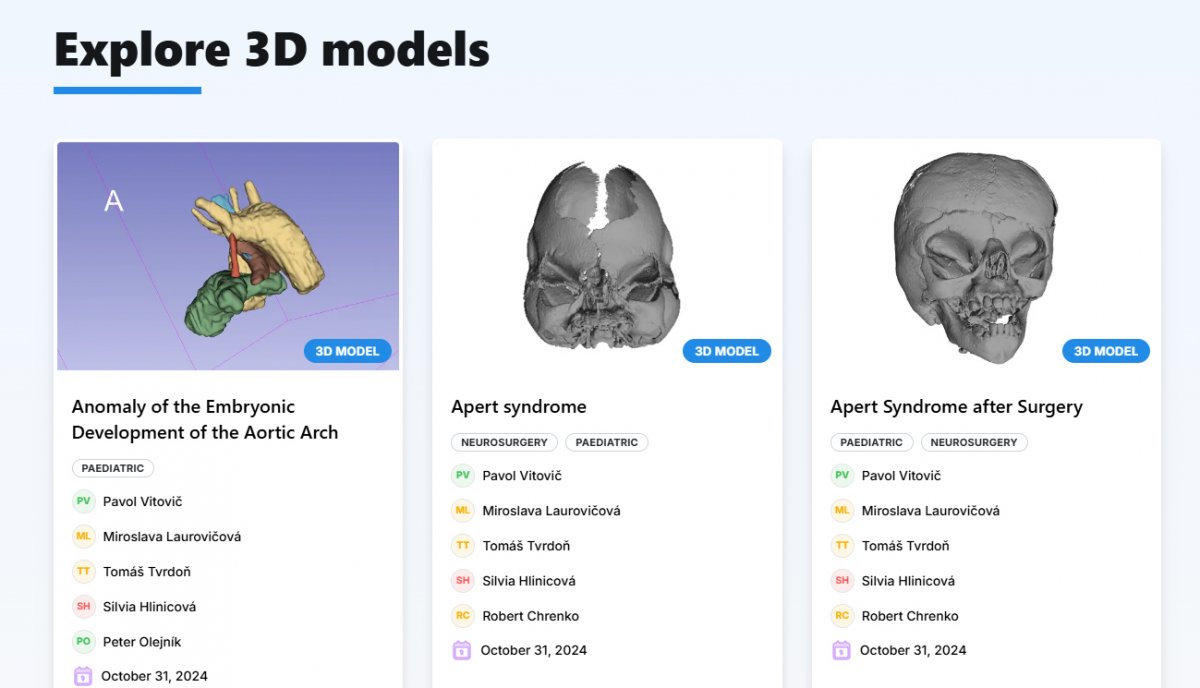
Task: Click author Robert Chrenko in Apert syndrome card
Action: [x=530, y=616]
